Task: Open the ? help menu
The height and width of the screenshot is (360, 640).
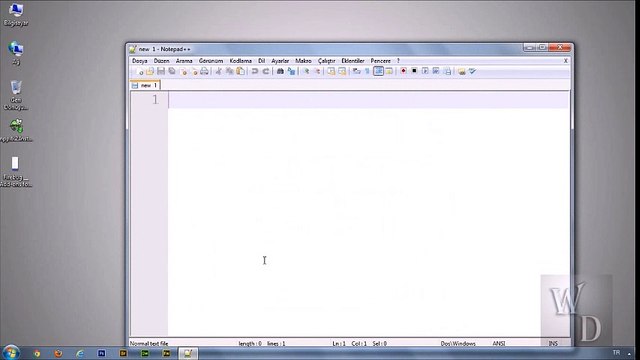Action: 398,61
